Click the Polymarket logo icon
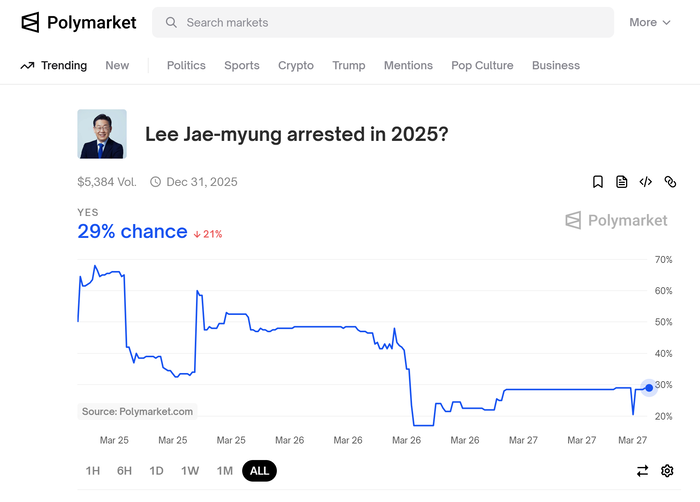This screenshot has width=700, height=502. click(31, 22)
